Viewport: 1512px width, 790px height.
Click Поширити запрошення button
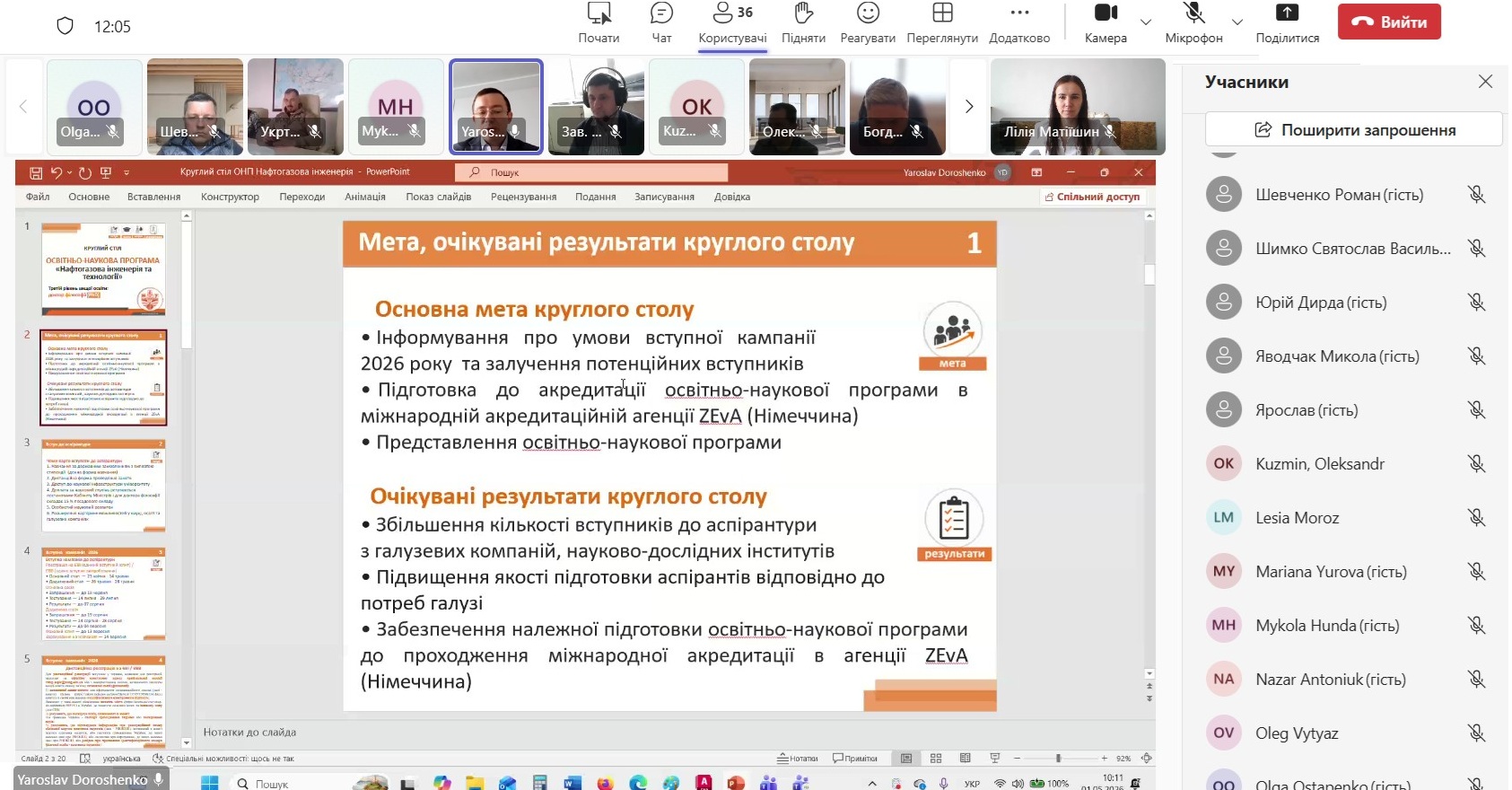[x=1353, y=129]
